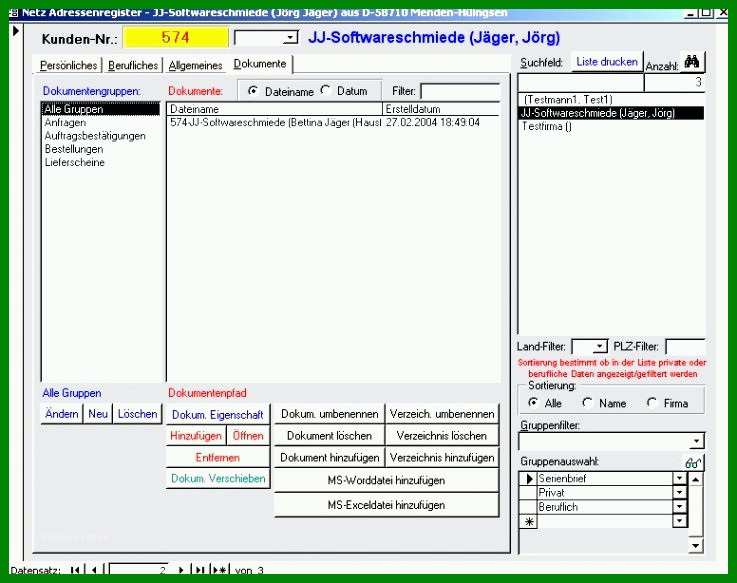Go to previous record navigation arrow
737x583 pixels.
click(95, 570)
